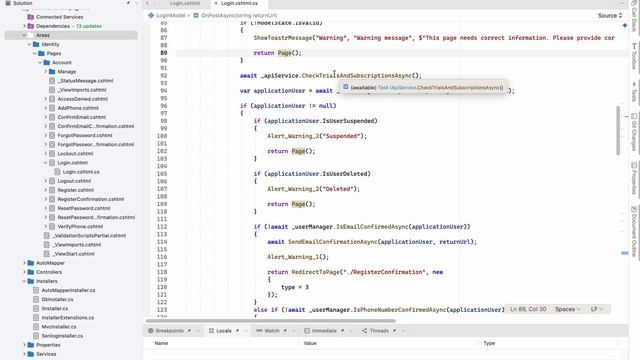Select the first _ViewImports.cshtml under Account
Viewport: 640px width, 360px height.
tap(82, 90)
